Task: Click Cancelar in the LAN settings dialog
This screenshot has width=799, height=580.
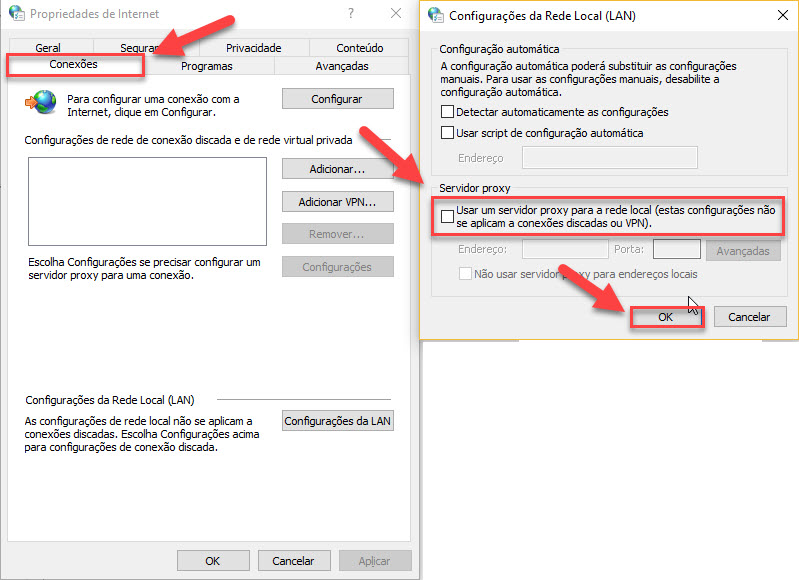Action: [x=750, y=317]
